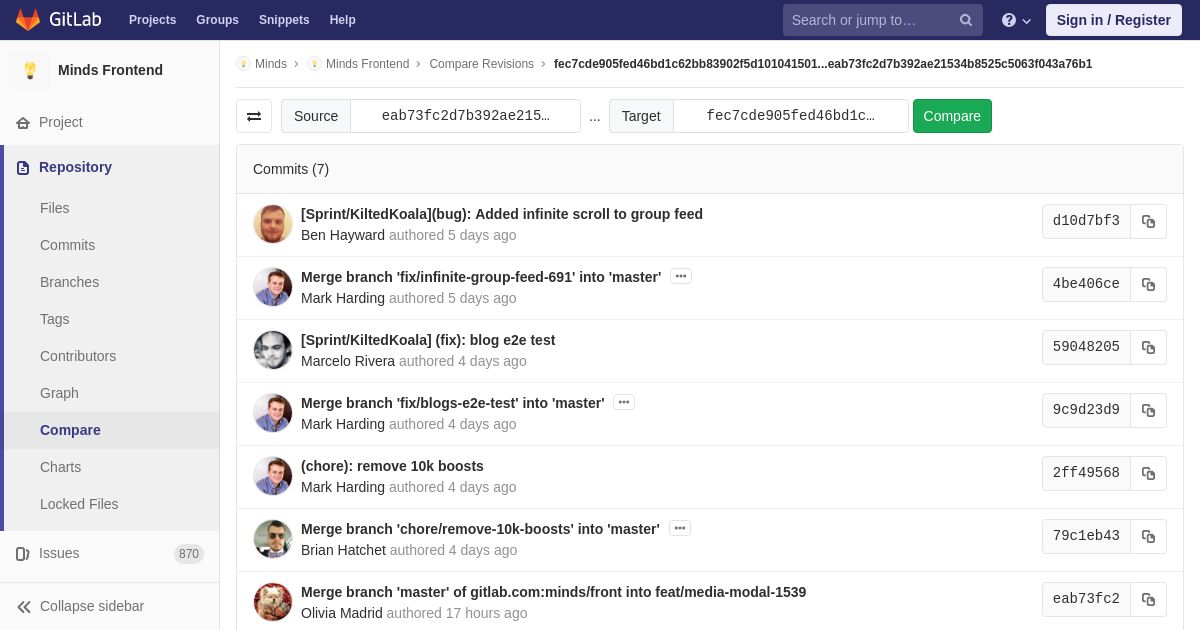Copy commit SHA d10d7bf3

point(1148,222)
